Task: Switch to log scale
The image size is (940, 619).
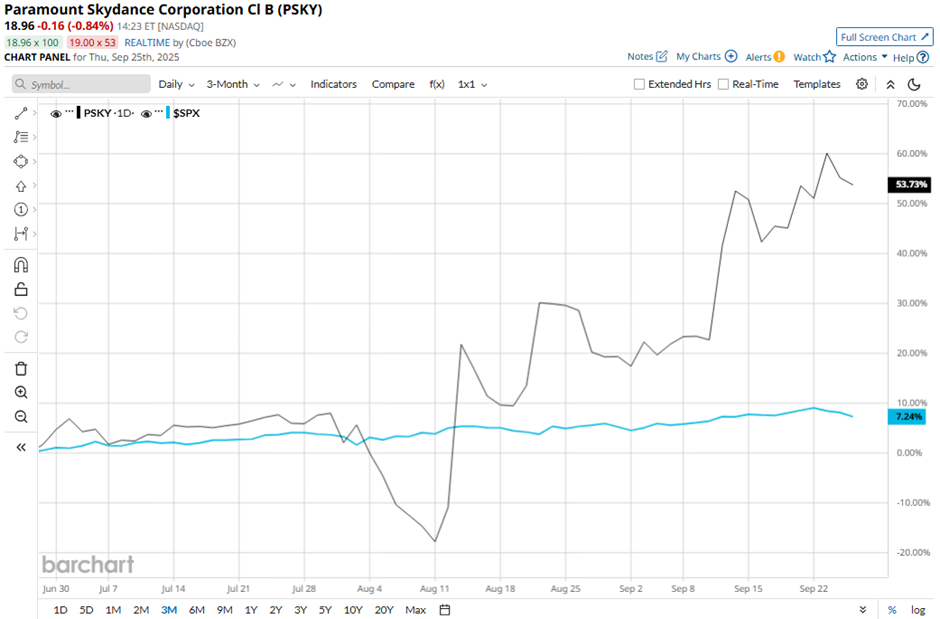Action: 918,609
